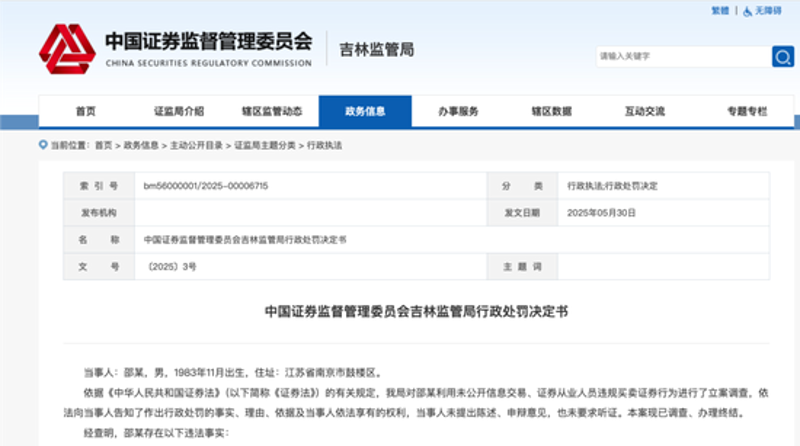The image size is (800, 446).
Task: Click the issue date 2025年05月30日
Action: [601, 213]
